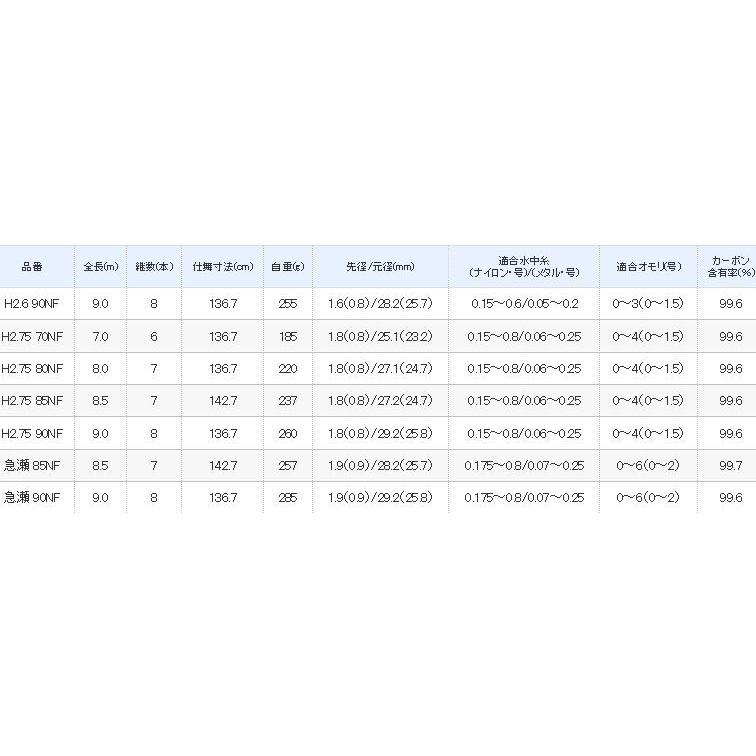The height and width of the screenshot is (756, 756).
Task: Click weight value 237
Action: [x=288, y=401]
